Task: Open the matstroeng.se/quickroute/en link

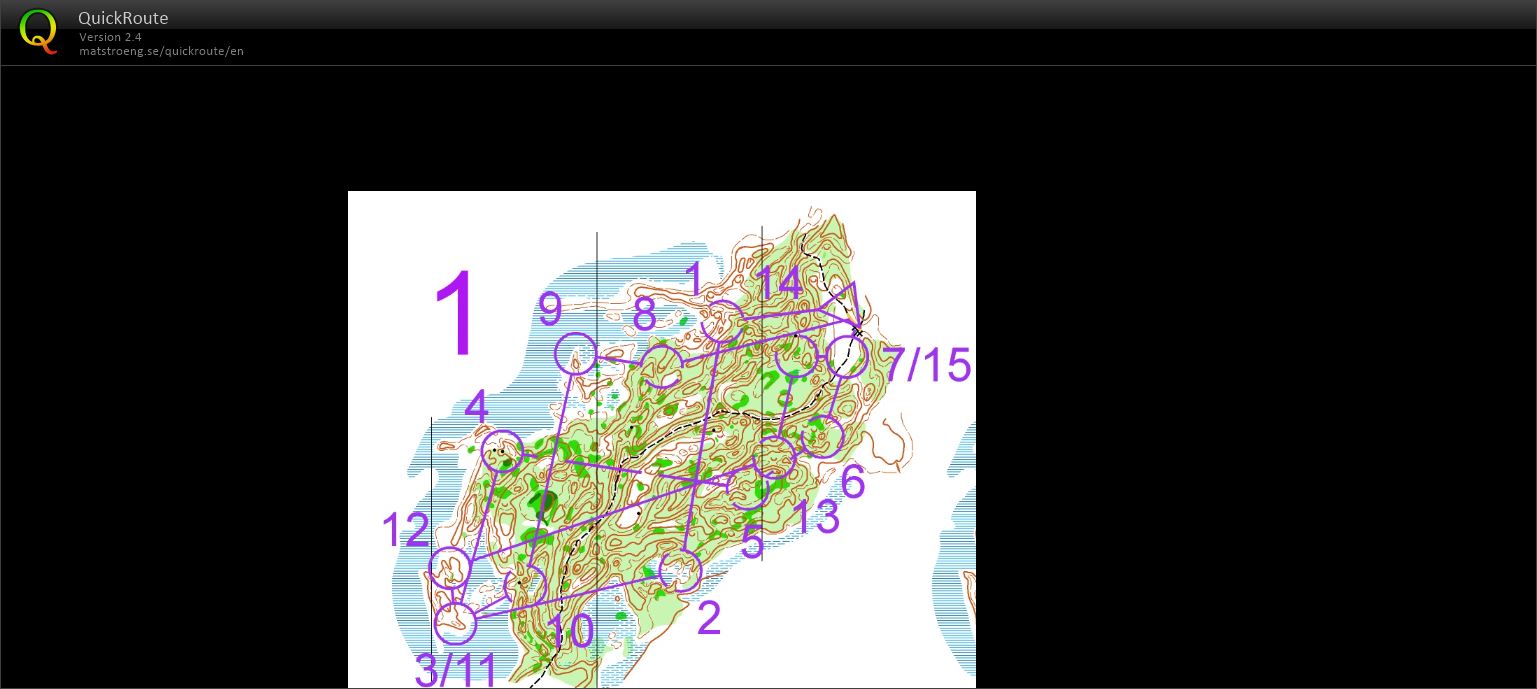Action: [161, 51]
